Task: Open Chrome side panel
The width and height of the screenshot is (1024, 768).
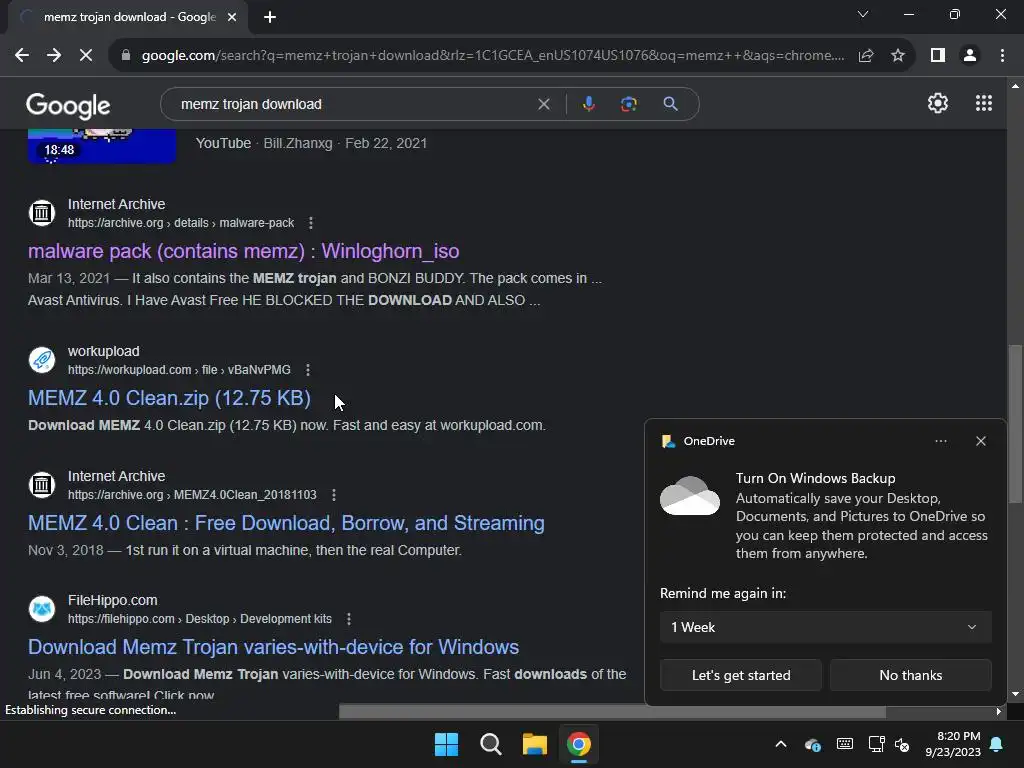Action: click(x=938, y=56)
